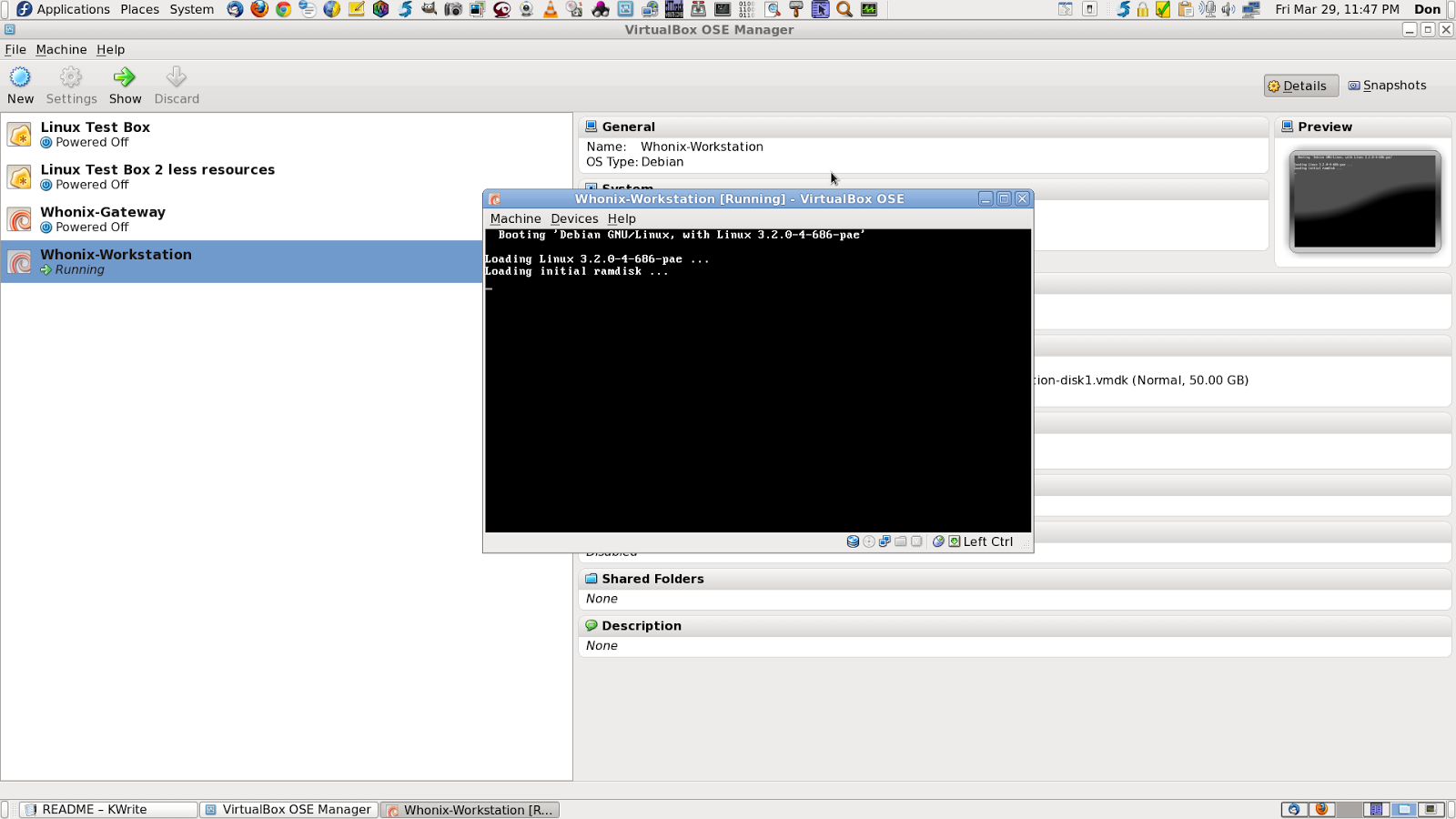Launch VLC media player cone icon
The image size is (1456, 819).
point(551,9)
